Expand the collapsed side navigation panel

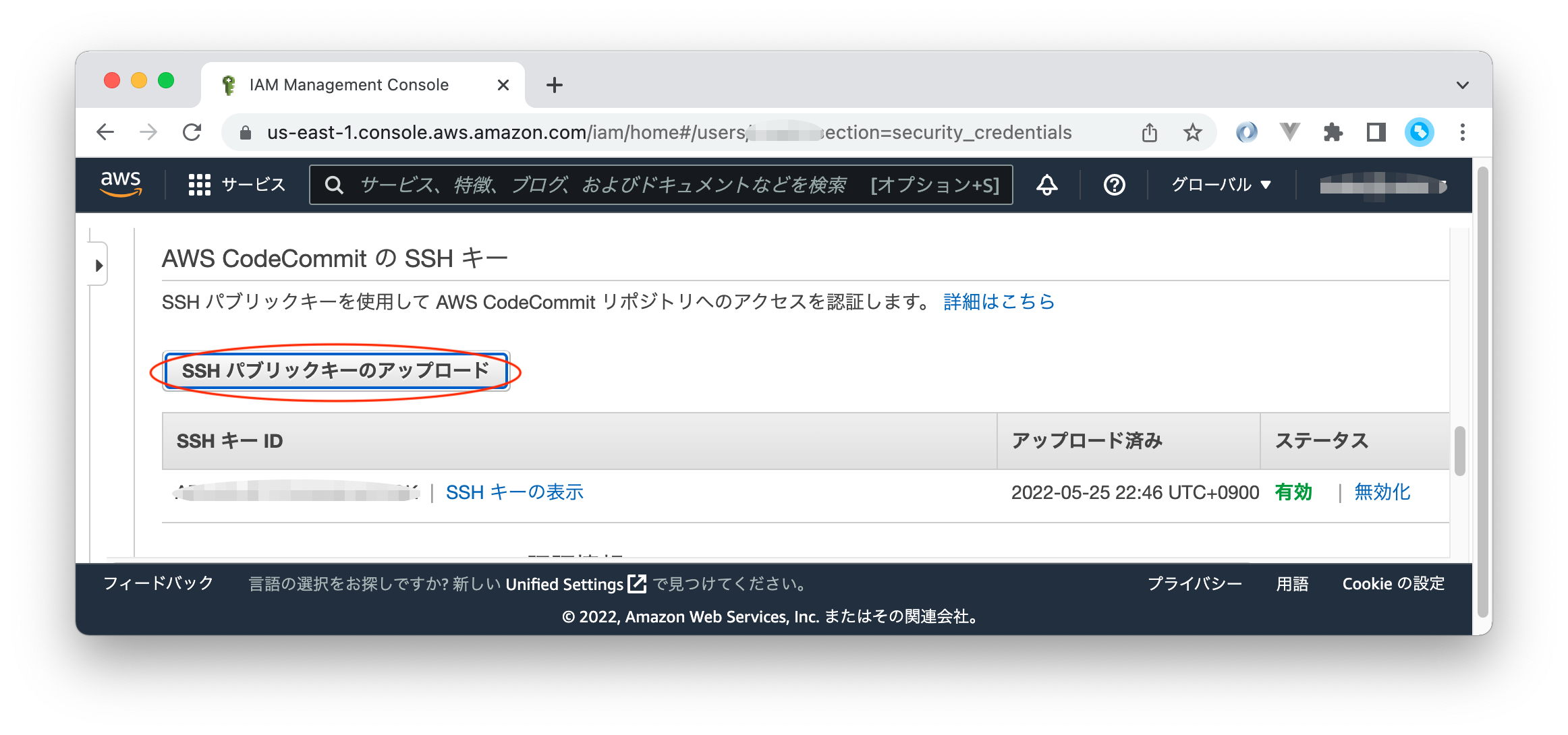click(x=99, y=265)
